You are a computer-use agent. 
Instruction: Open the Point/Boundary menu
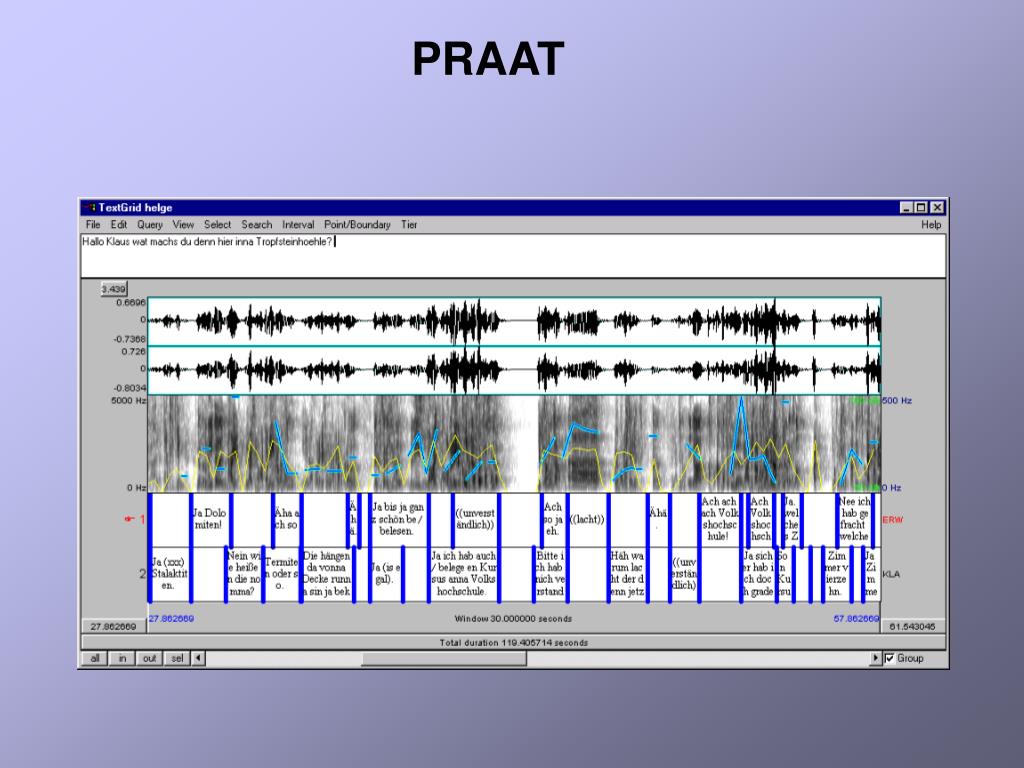pos(357,225)
